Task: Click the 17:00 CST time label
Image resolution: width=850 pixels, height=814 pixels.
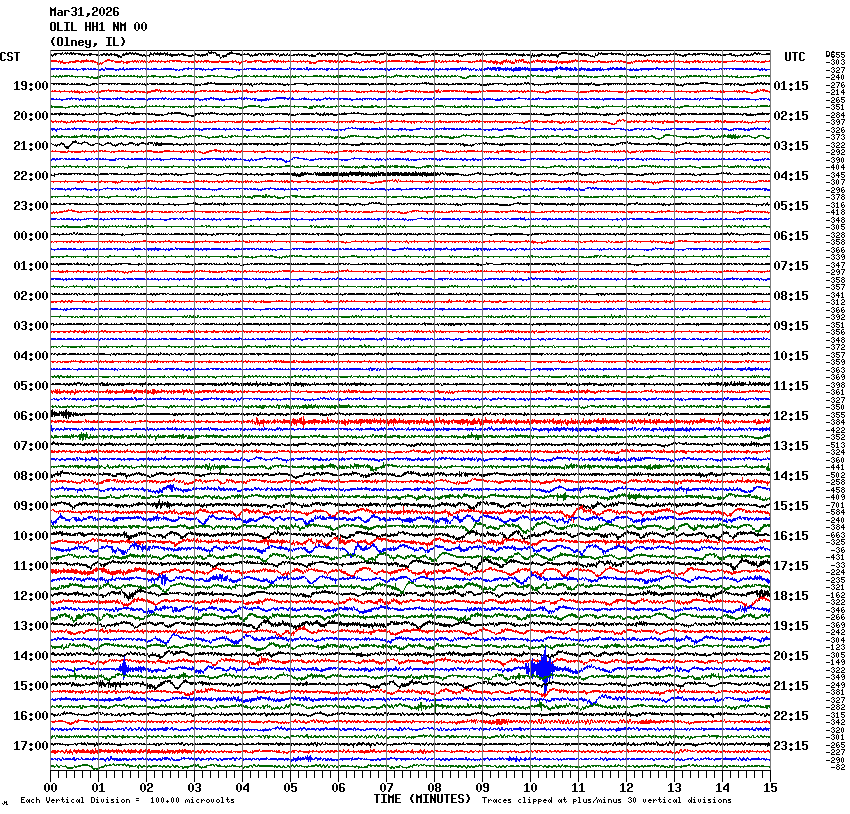Action: (x=31, y=746)
